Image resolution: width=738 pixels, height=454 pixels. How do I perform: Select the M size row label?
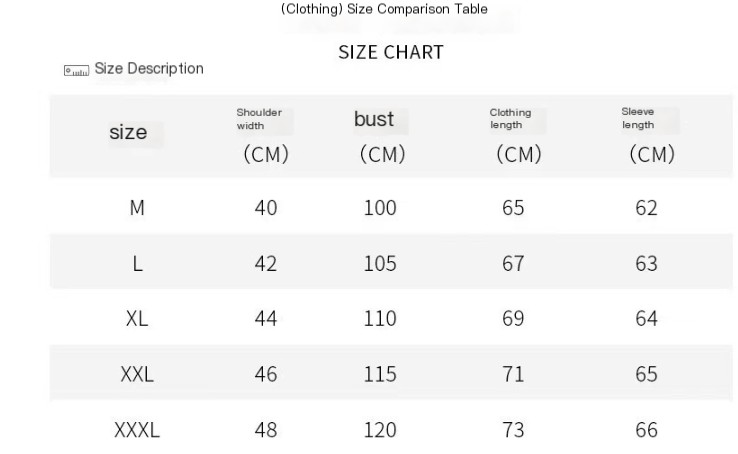tap(137, 208)
